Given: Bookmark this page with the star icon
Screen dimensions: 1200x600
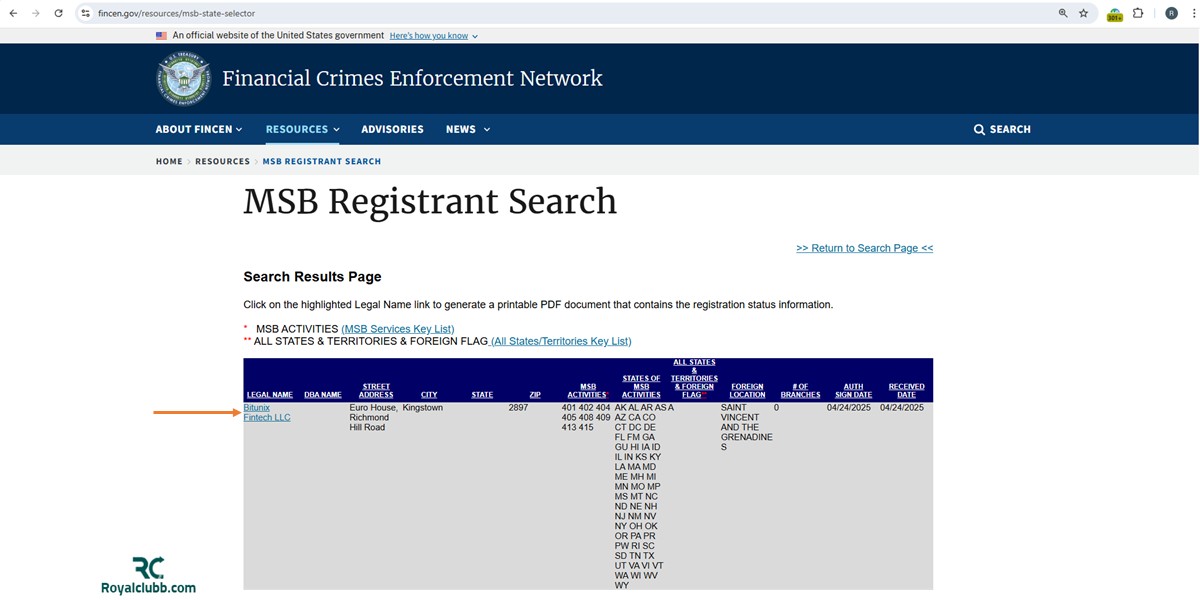Looking at the screenshot, I should click(1083, 13).
